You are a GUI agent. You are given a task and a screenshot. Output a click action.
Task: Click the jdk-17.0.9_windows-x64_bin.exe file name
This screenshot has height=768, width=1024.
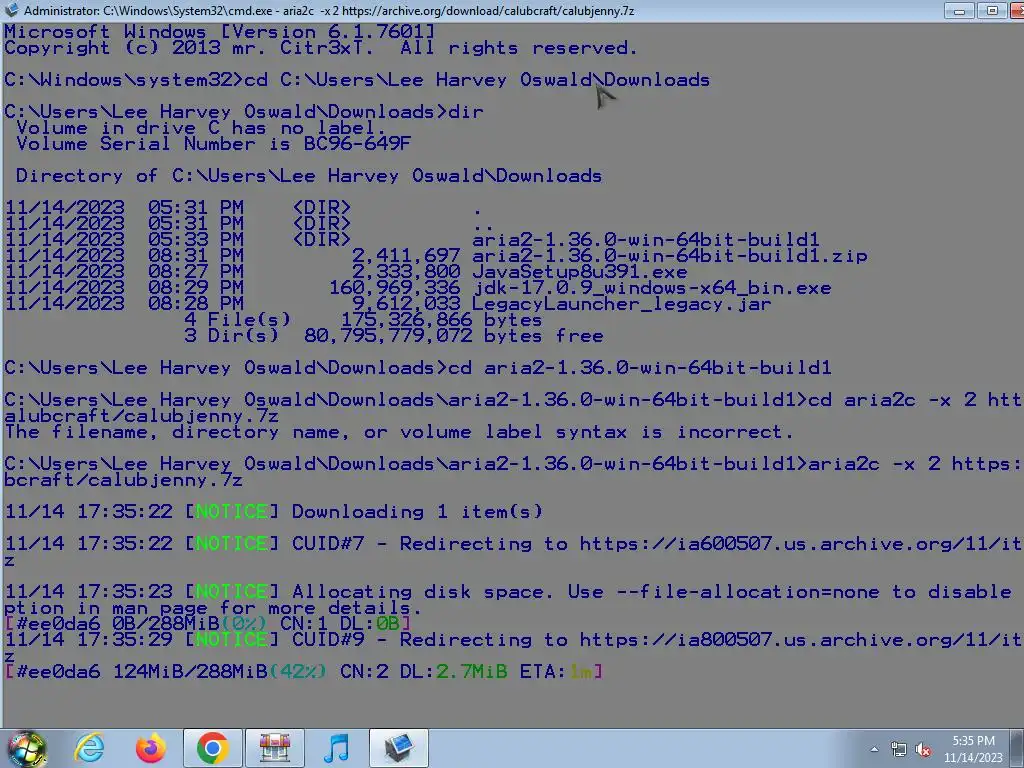(x=651, y=288)
